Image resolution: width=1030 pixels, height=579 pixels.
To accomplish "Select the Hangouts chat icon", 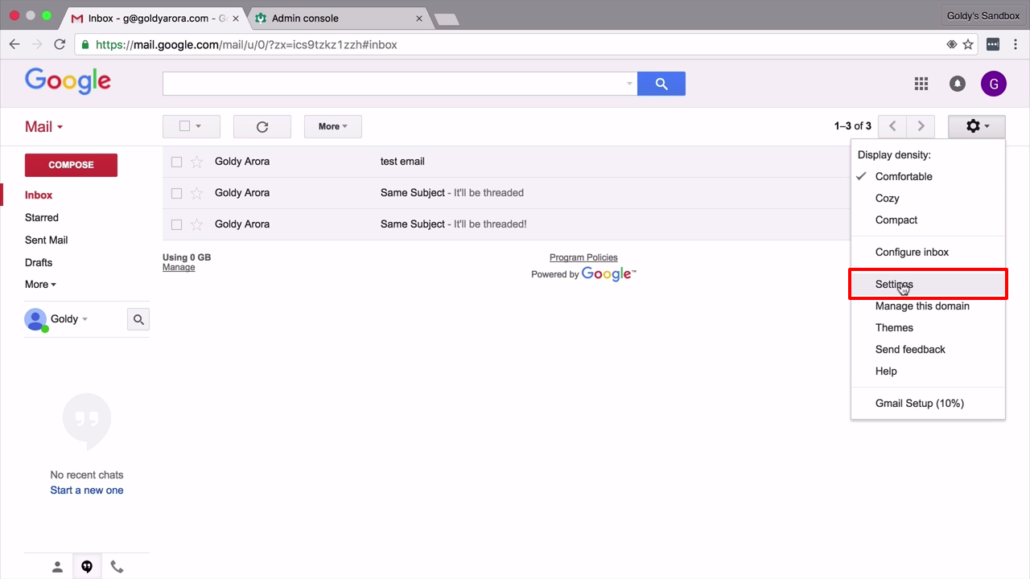I will coord(87,565).
